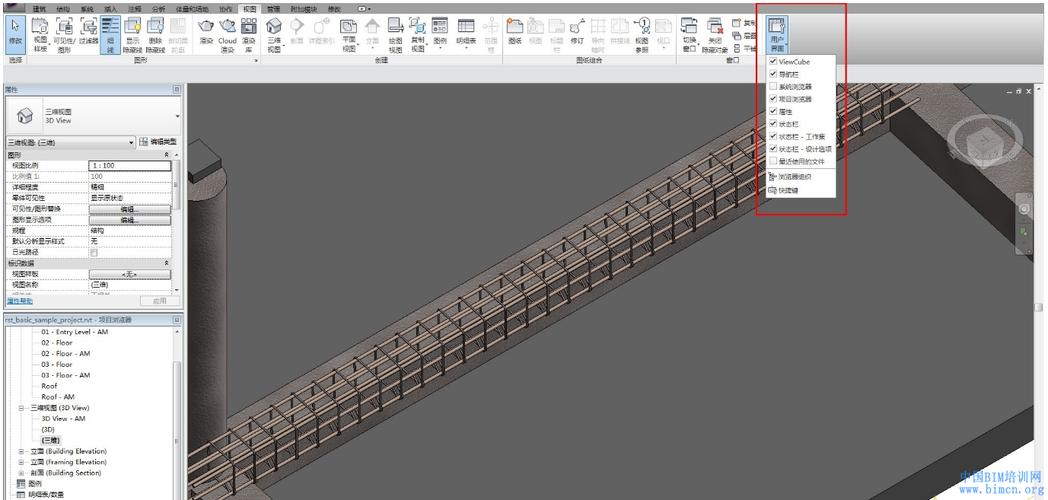Toggle 导航栏 (Navigation Bar) checkbox
This screenshot has width=1048, height=500.
click(x=773, y=74)
